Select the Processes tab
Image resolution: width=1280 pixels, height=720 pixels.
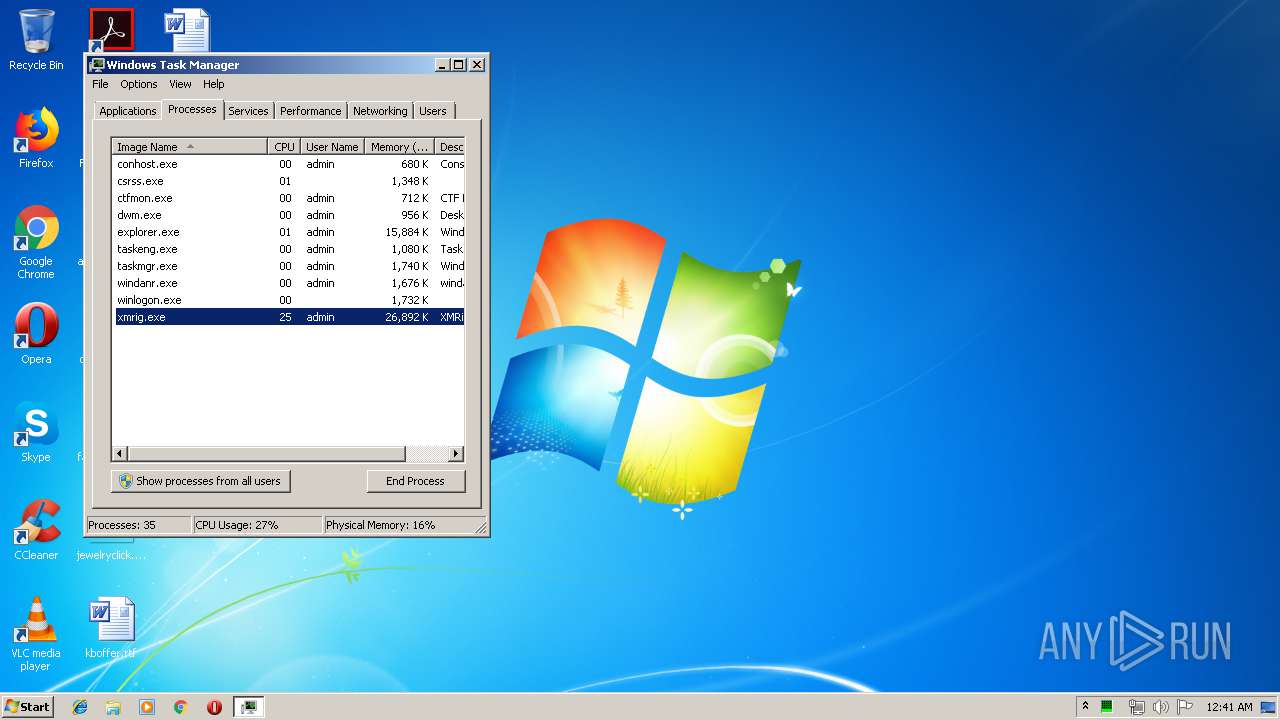click(x=192, y=109)
